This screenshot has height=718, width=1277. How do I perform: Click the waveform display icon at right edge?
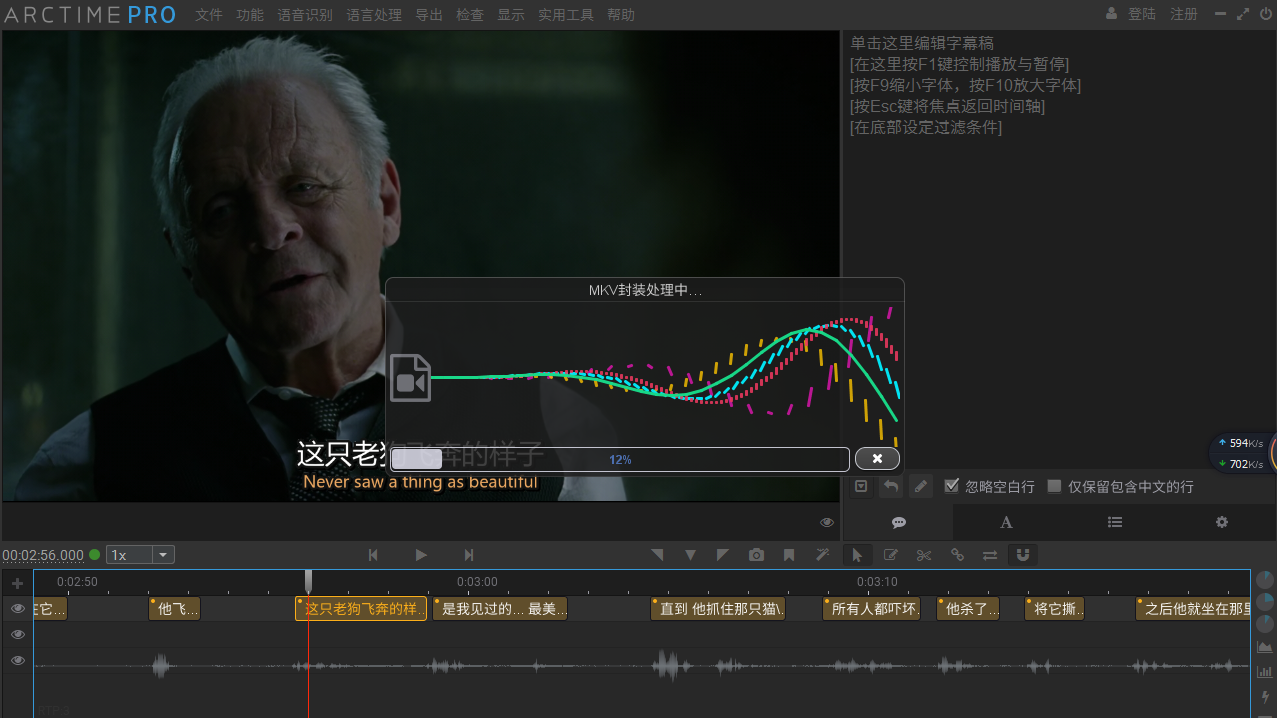click(x=1265, y=647)
